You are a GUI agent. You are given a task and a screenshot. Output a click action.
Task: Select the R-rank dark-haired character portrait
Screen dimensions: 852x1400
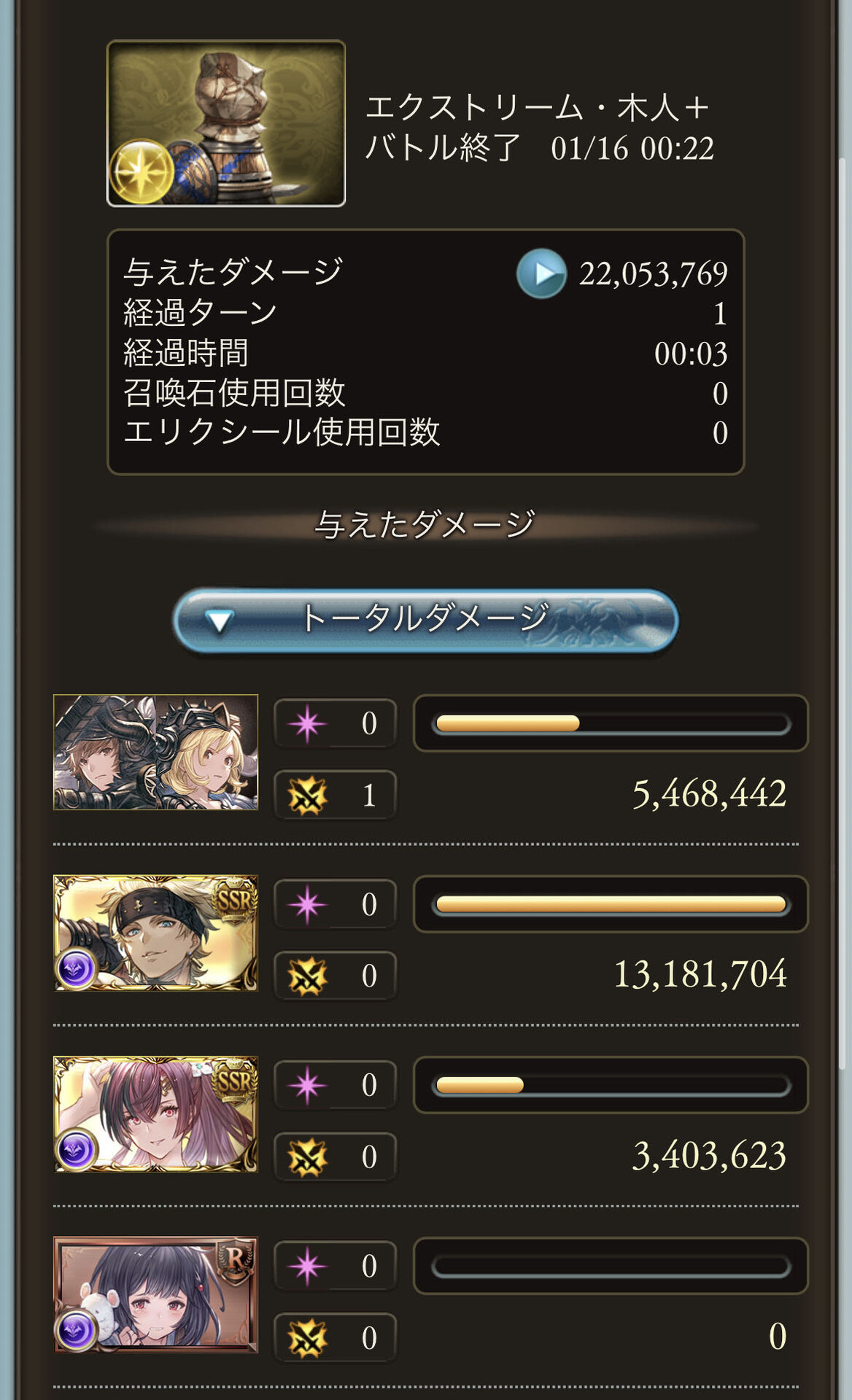tap(155, 1294)
